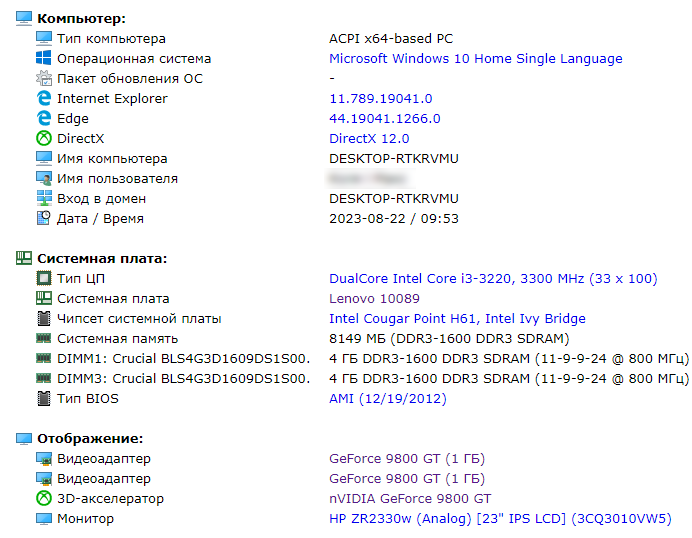
Task: Select the 3D-акселератор label
Action: coord(110,499)
